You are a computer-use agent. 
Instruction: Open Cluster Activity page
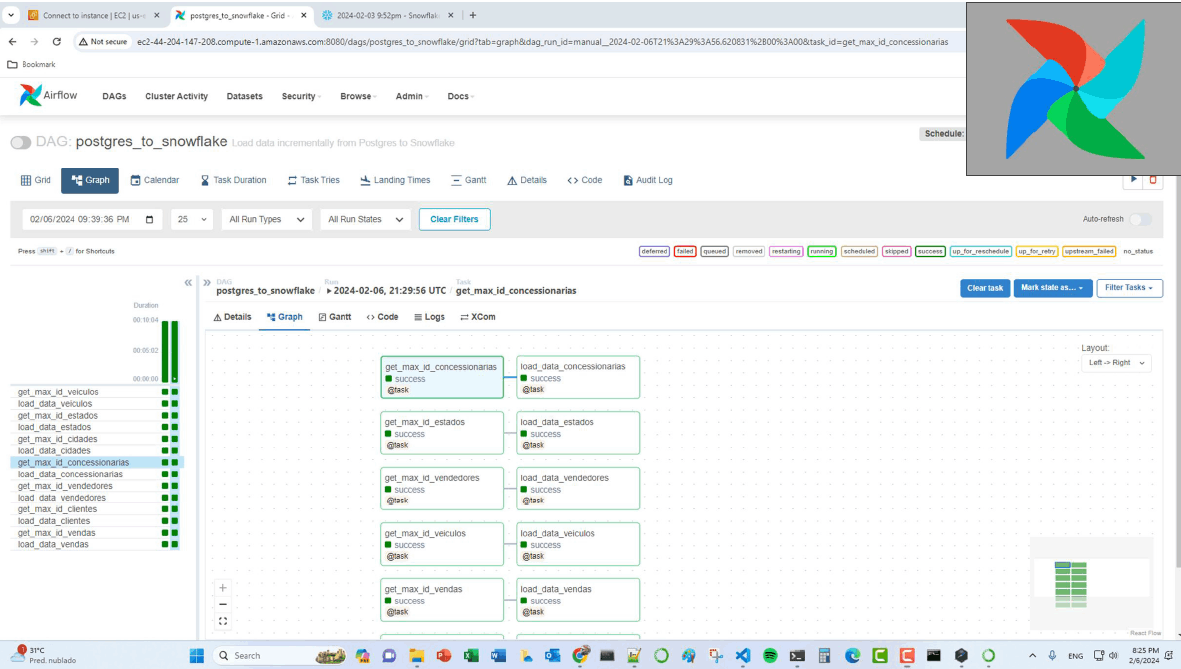[176, 96]
